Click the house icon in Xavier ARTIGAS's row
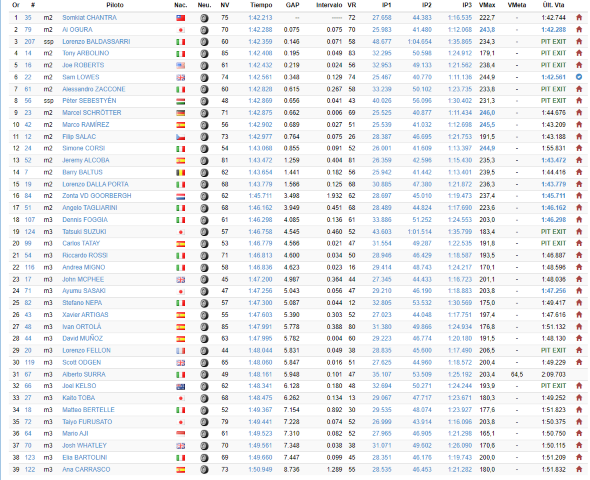590x480 pixels. 579,315
